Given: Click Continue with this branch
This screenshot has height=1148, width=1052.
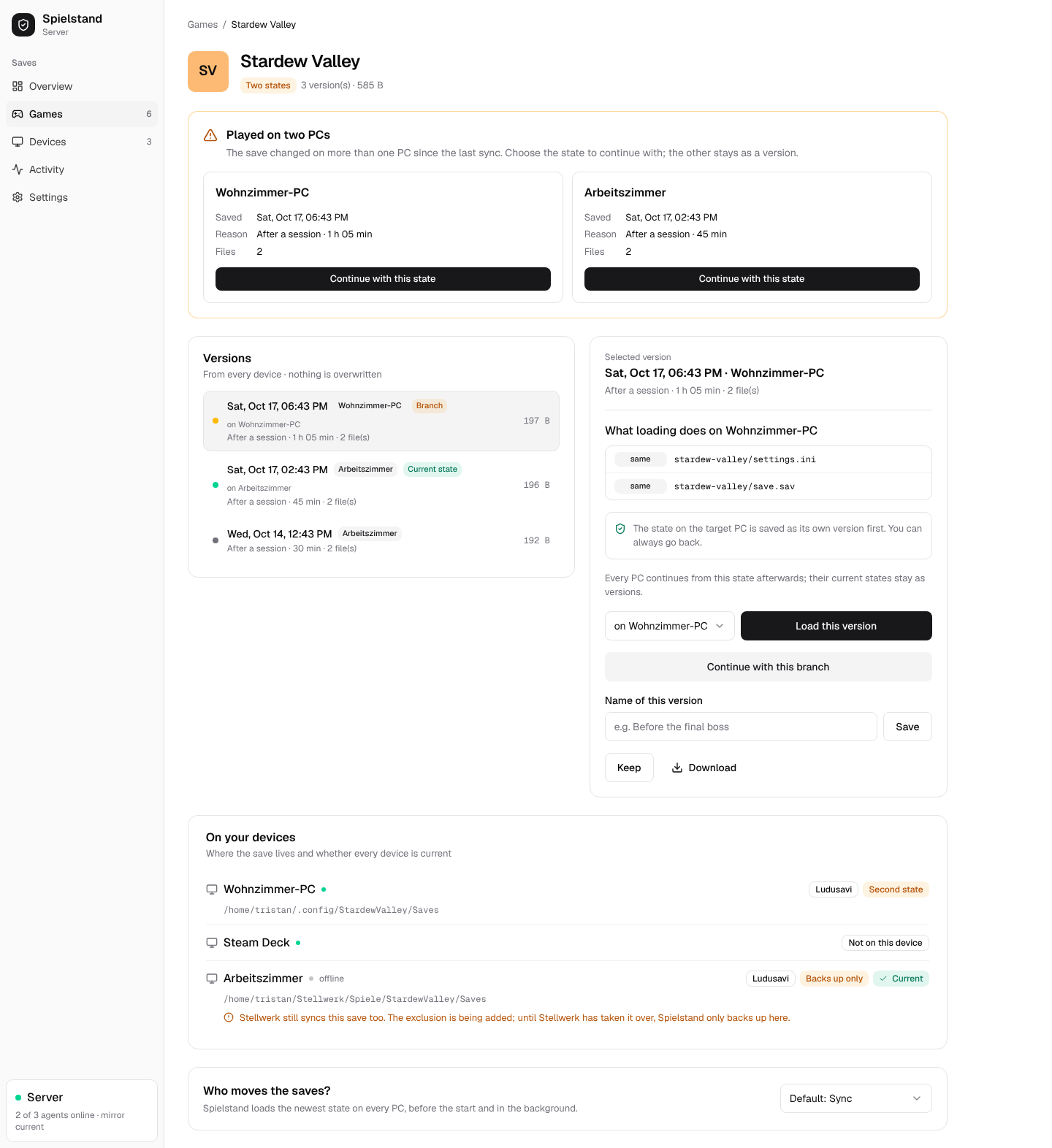Looking at the screenshot, I should pyautogui.click(x=769, y=667).
